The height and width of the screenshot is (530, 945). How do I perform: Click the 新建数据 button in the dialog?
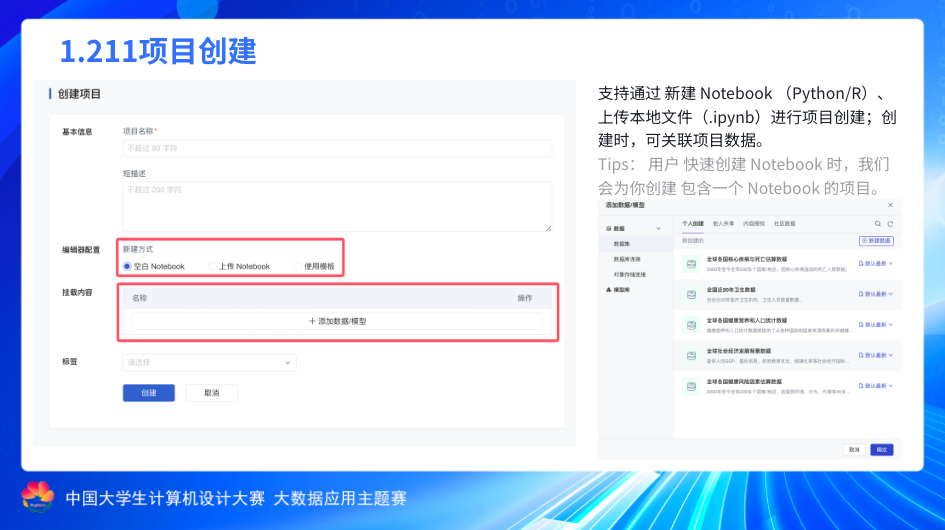click(x=876, y=241)
